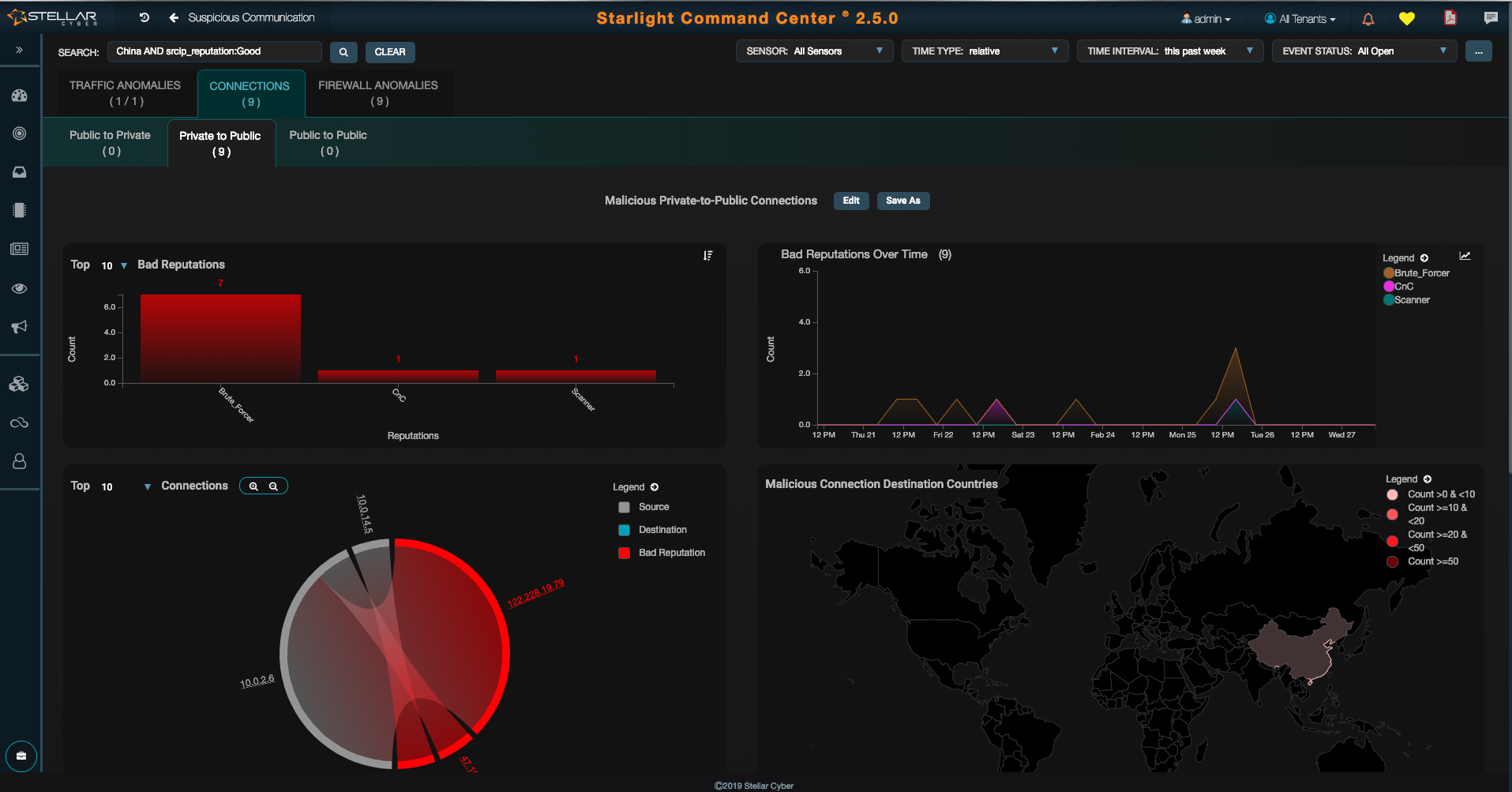Viewport: 1512px width, 792px height.
Task: Select Private to Public sub-tab
Action: click(x=220, y=144)
